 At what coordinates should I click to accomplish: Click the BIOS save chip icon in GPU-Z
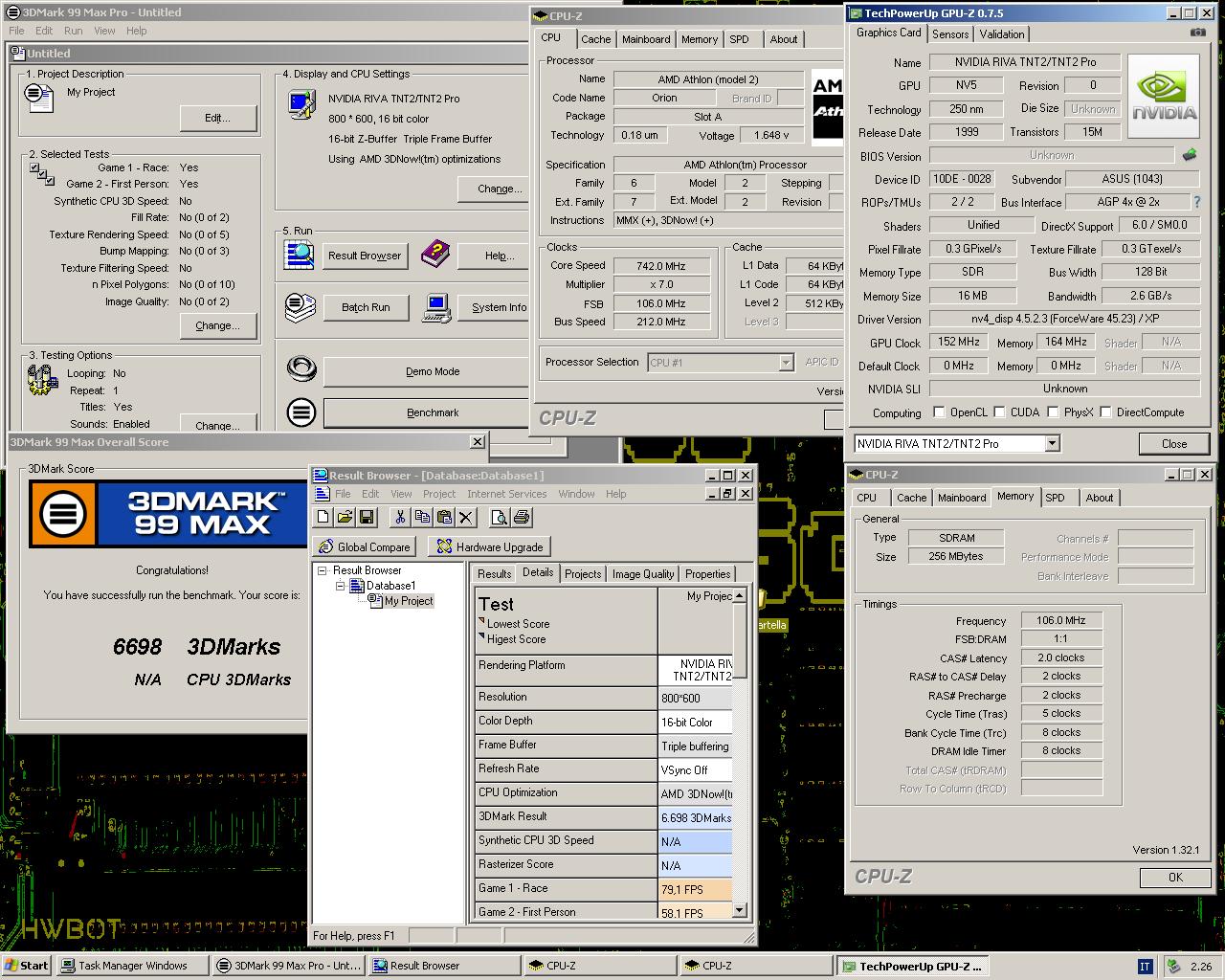(x=1190, y=154)
